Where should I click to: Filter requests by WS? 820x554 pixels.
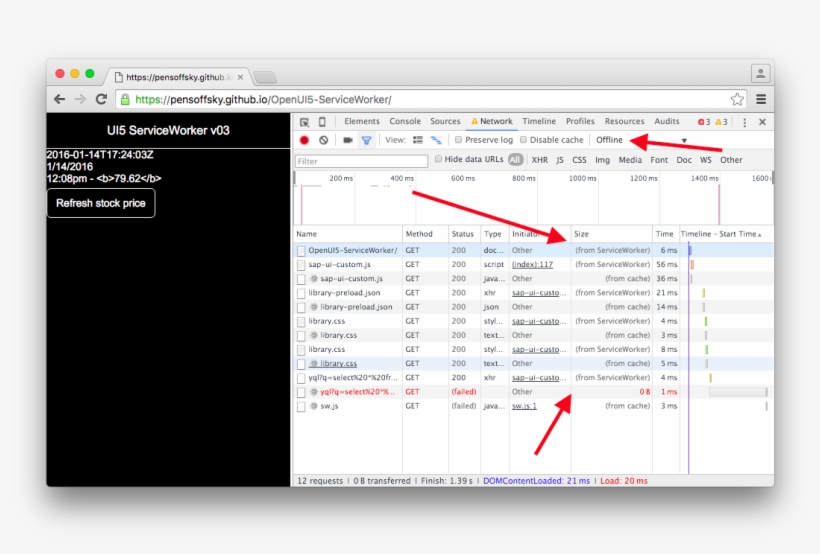pos(706,160)
